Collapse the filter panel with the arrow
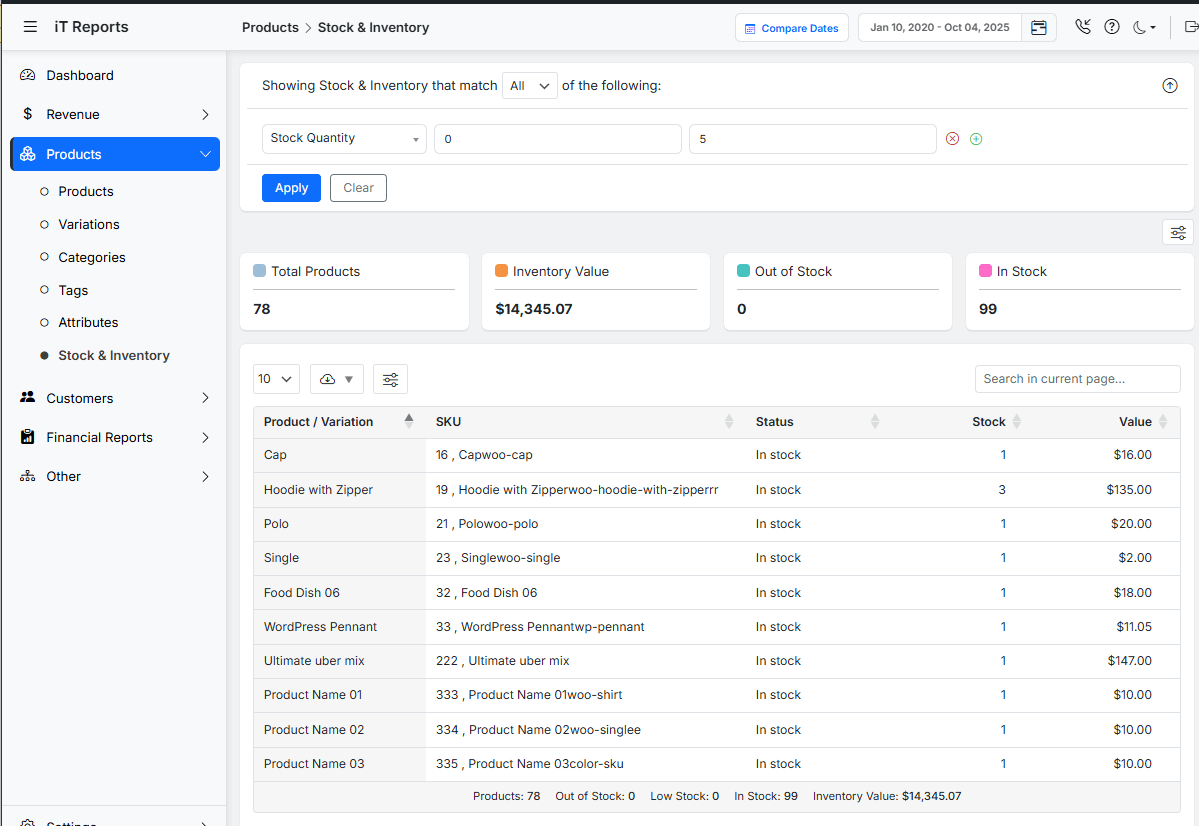Screen dimensions: 1199x826 (x=1170, y=86)
